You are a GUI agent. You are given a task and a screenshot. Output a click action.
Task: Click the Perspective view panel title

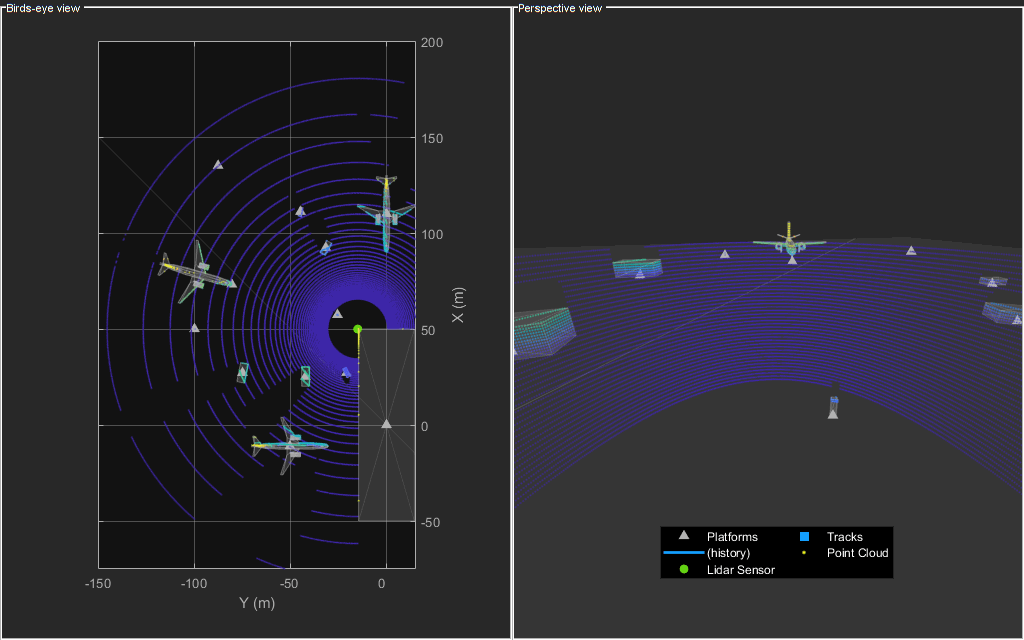pos(560,8)
